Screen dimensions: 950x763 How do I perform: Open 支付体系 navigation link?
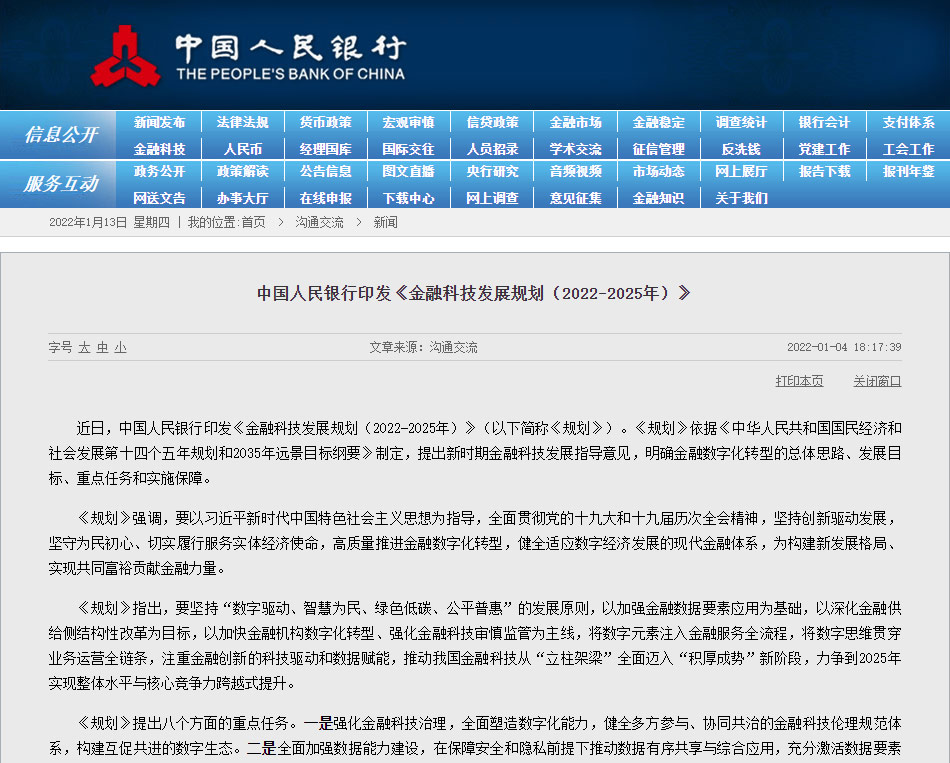[x=908, y=122]
